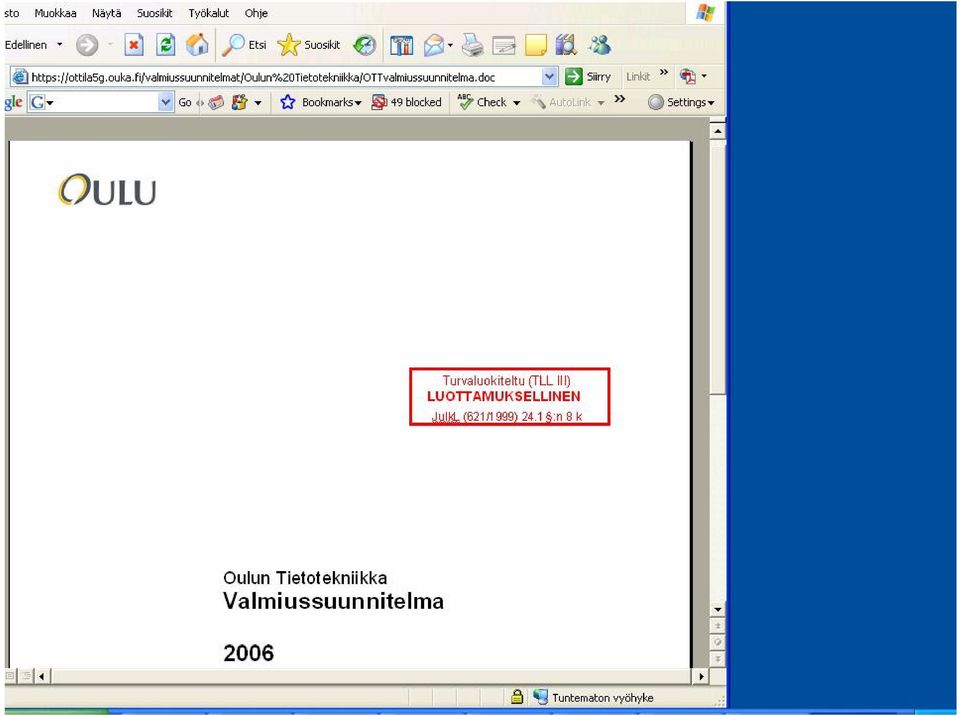
Task: Click the Linkit toolbar label
Action: point(638,77)
